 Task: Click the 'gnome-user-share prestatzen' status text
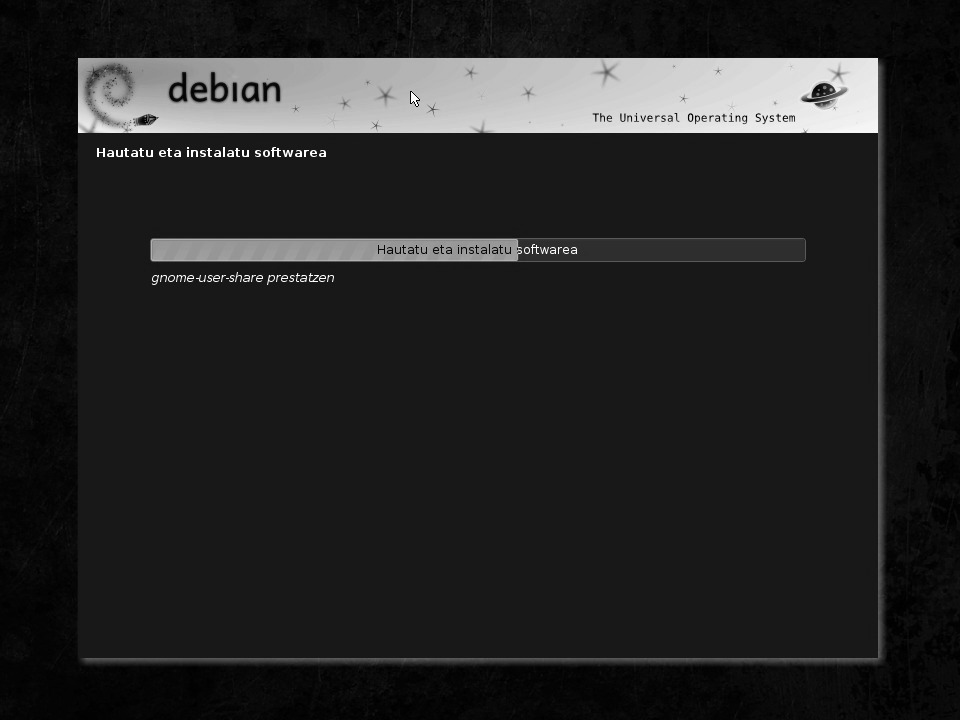243,278
